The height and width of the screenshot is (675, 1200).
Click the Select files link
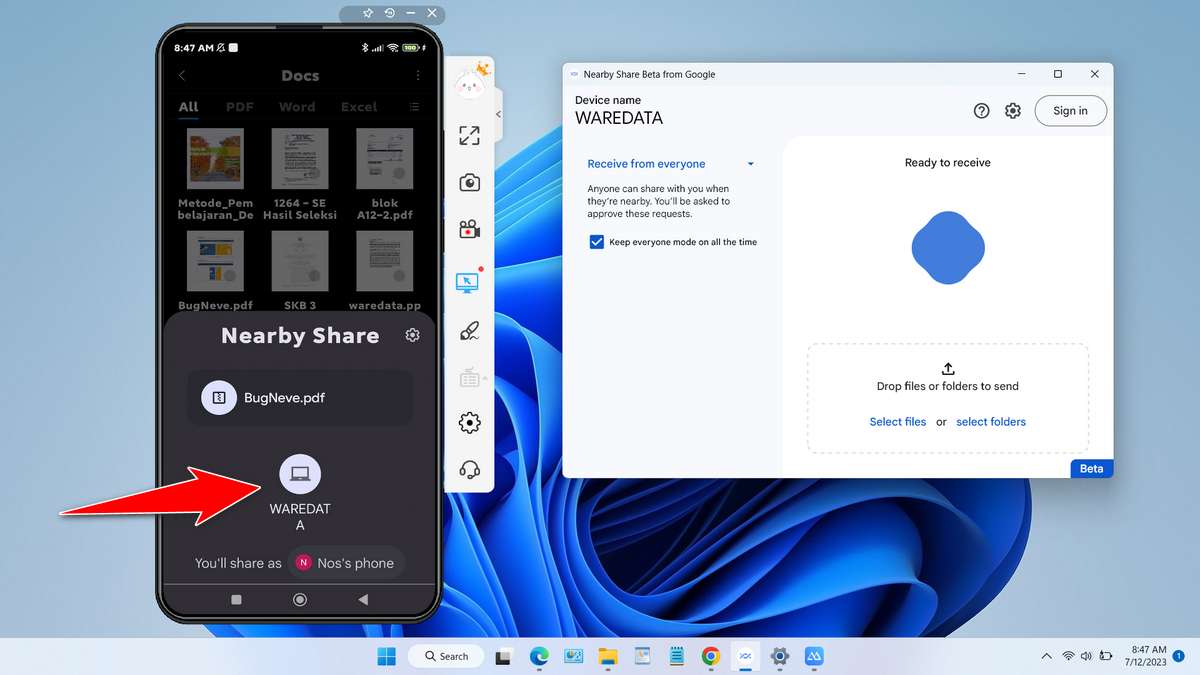(x=898, y=422)
